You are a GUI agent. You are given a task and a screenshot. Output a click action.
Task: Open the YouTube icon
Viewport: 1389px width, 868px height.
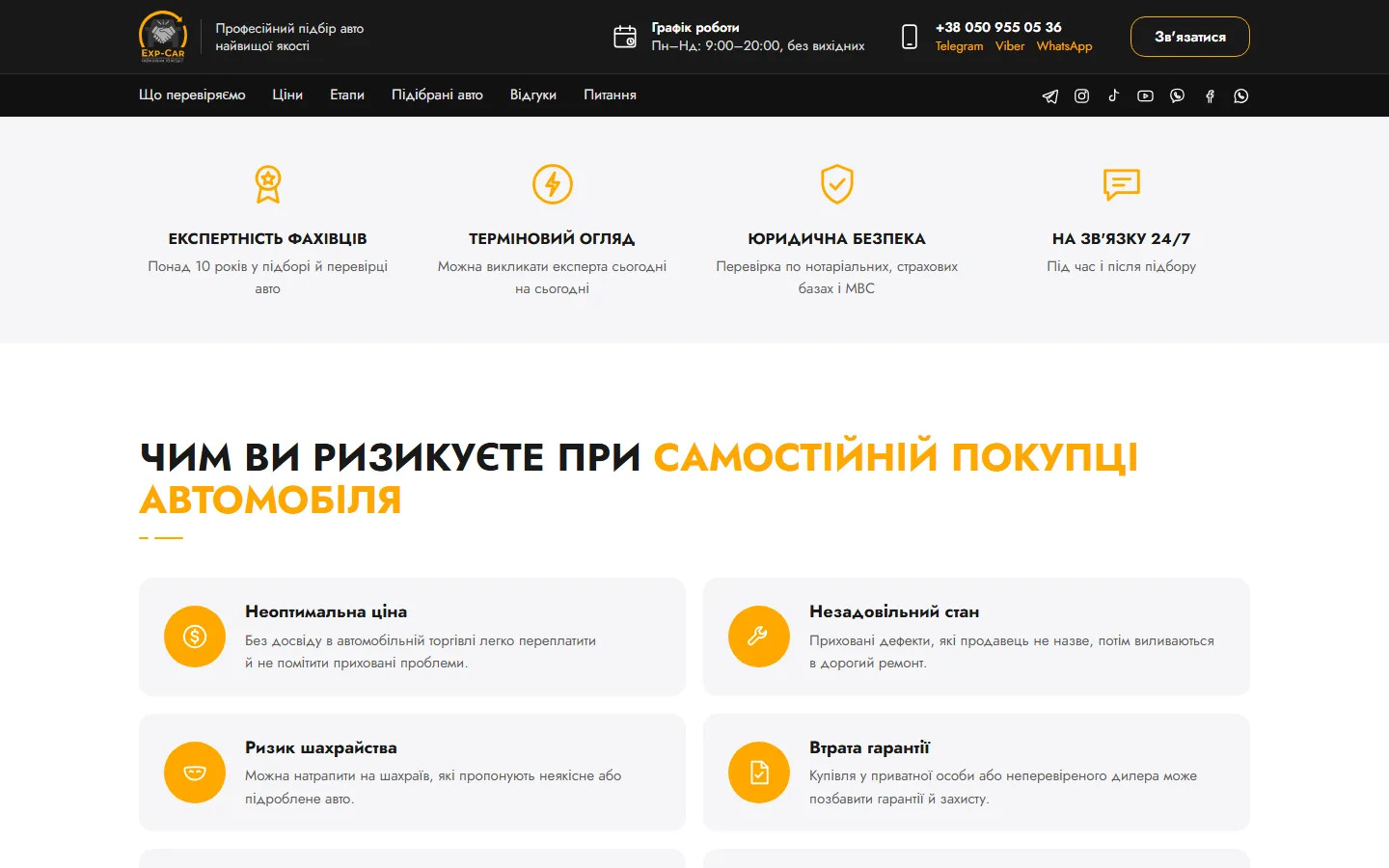click(1146, 95)
